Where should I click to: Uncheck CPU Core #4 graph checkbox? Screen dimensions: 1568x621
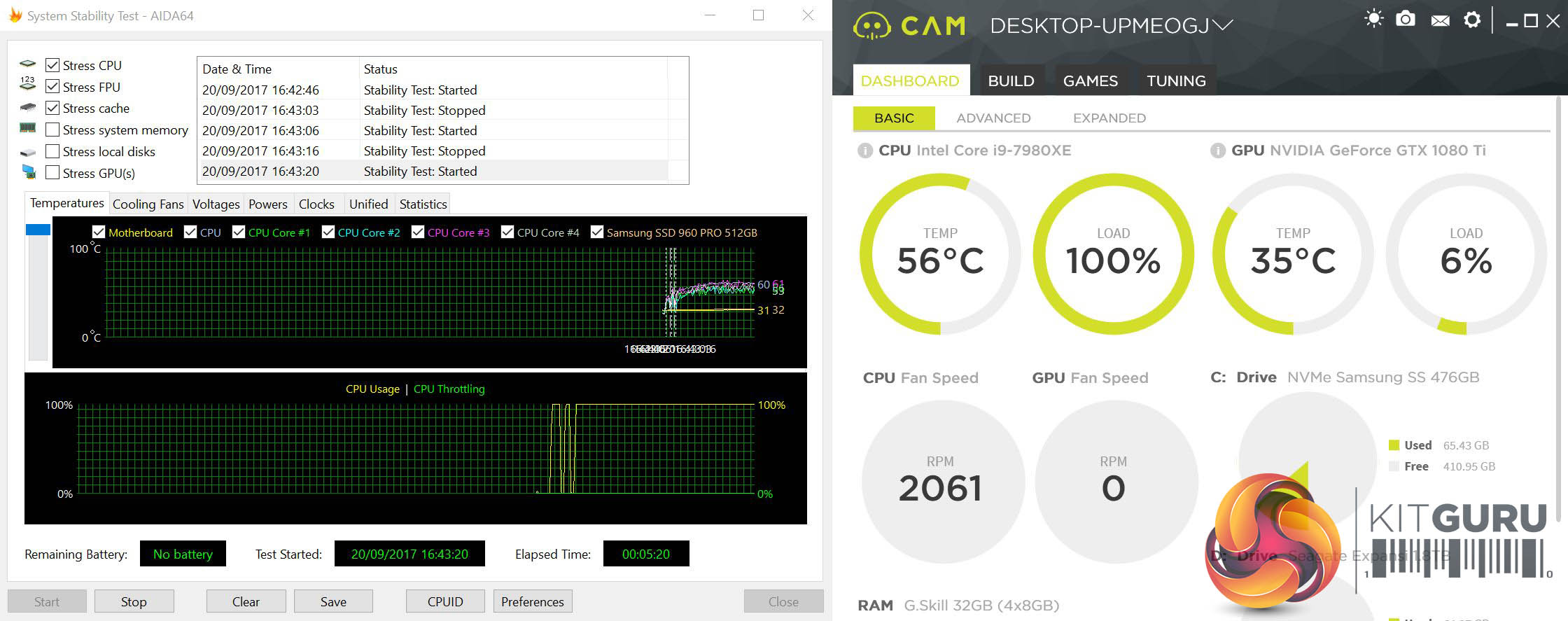tap(507, 232)
